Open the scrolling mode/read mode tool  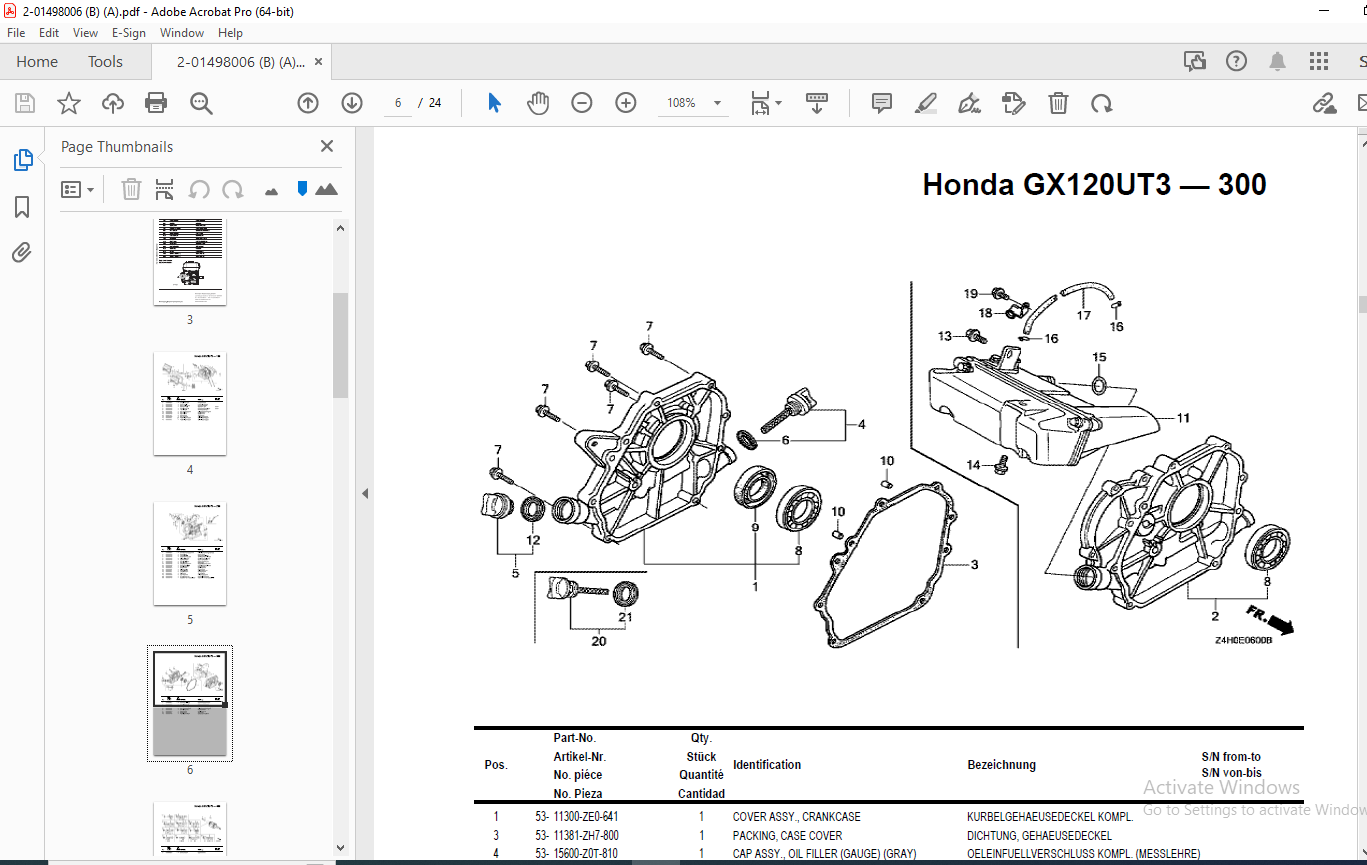818,103
